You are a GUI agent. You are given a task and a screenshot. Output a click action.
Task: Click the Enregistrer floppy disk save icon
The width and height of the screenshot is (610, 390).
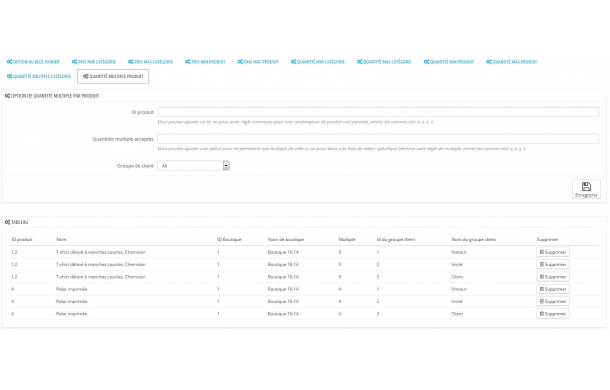tap(586, 186)
